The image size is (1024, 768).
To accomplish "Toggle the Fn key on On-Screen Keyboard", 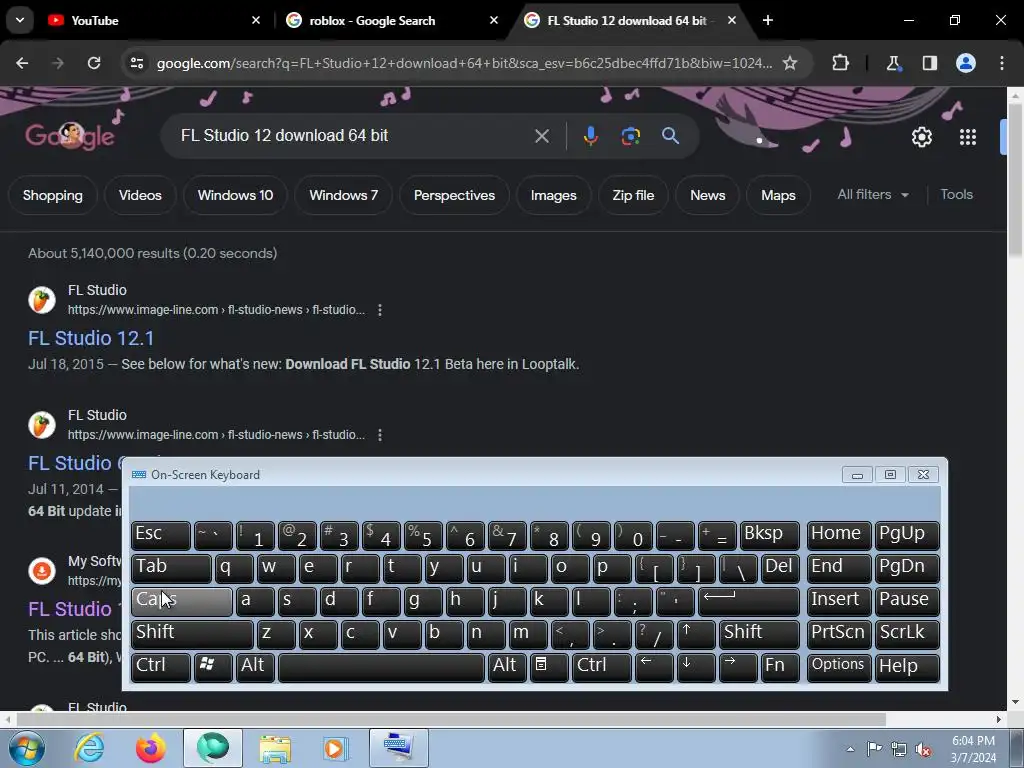I will coord(780,667).
